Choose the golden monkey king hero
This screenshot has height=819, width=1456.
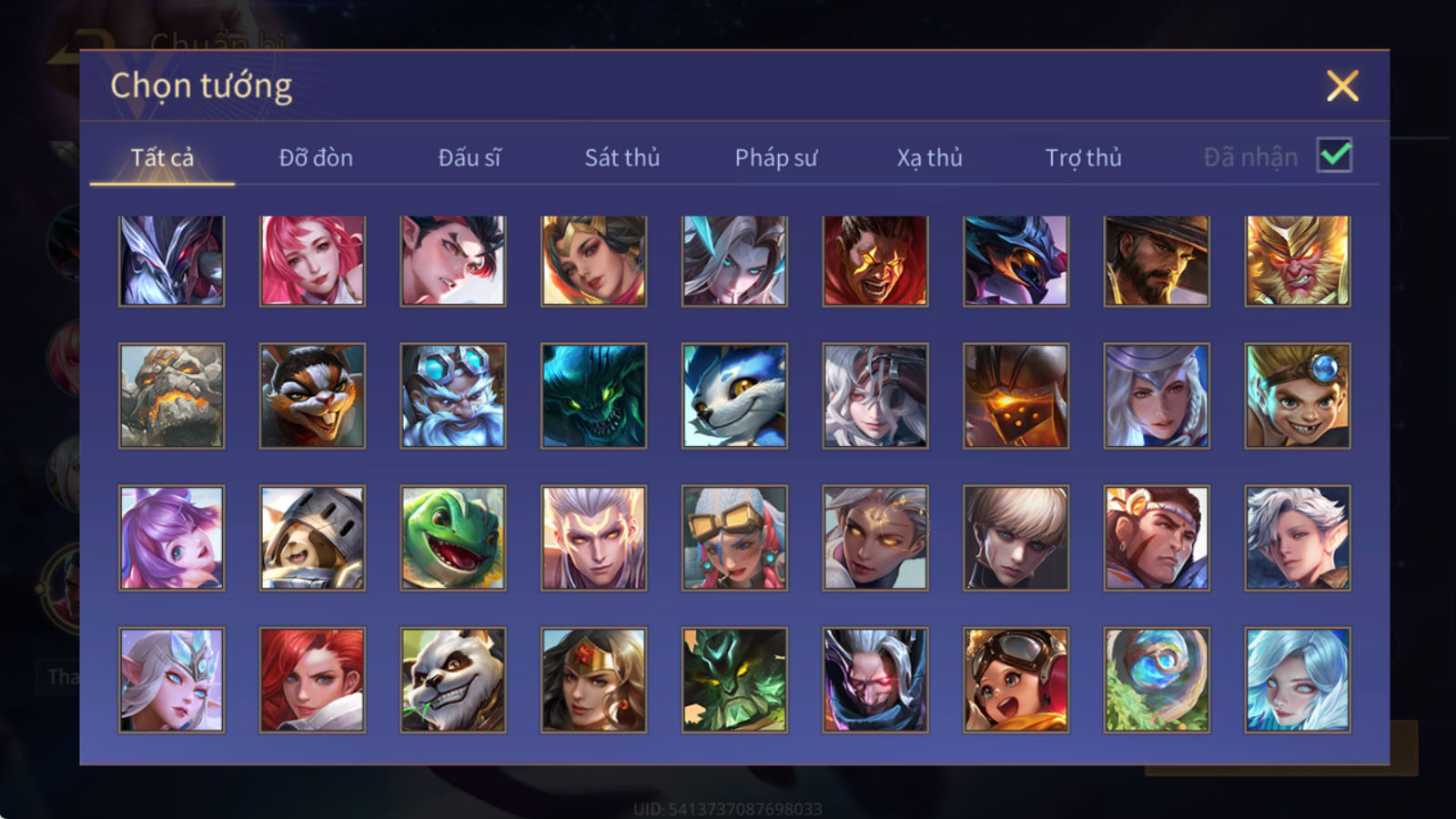[x=1298, y=260]
